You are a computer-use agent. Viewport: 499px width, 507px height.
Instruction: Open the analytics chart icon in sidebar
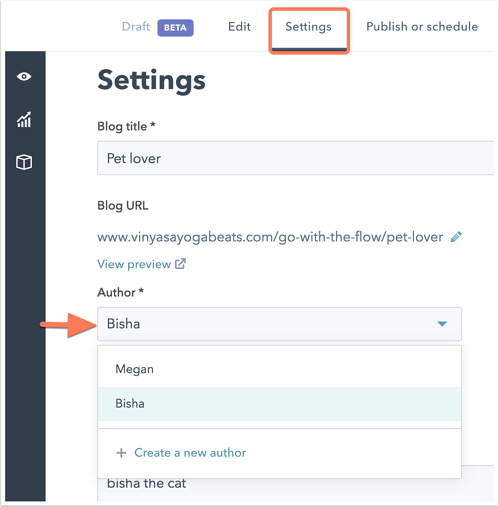pyautogui.click(x=24, y=120)
